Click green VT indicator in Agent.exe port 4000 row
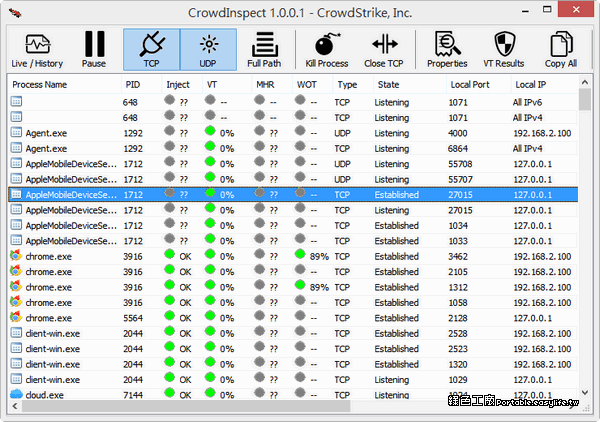Image resolution: width=600 pixels, height=422 pixels. [x=210, y=131]
